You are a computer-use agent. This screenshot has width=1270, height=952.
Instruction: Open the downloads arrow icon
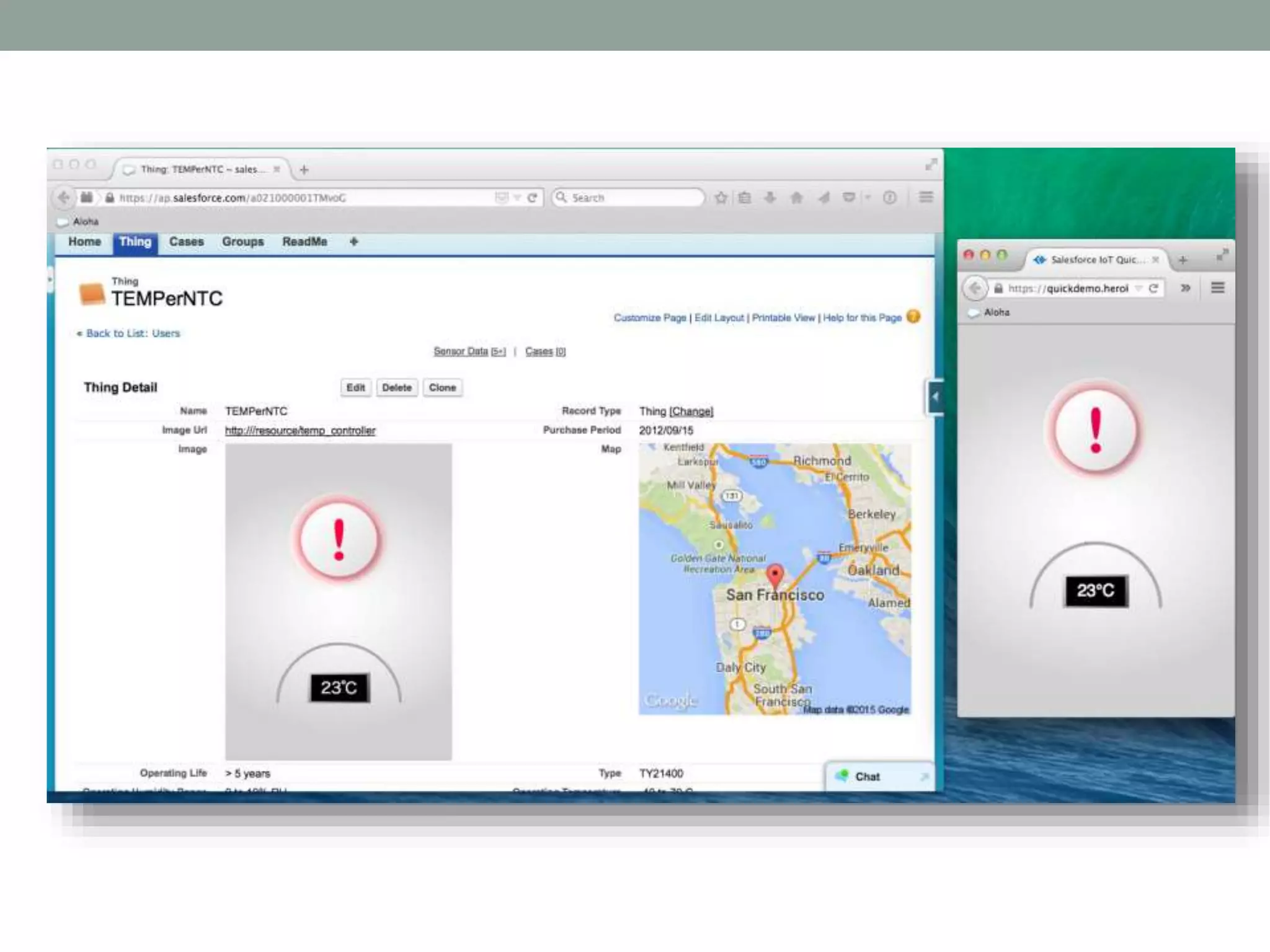770,198
